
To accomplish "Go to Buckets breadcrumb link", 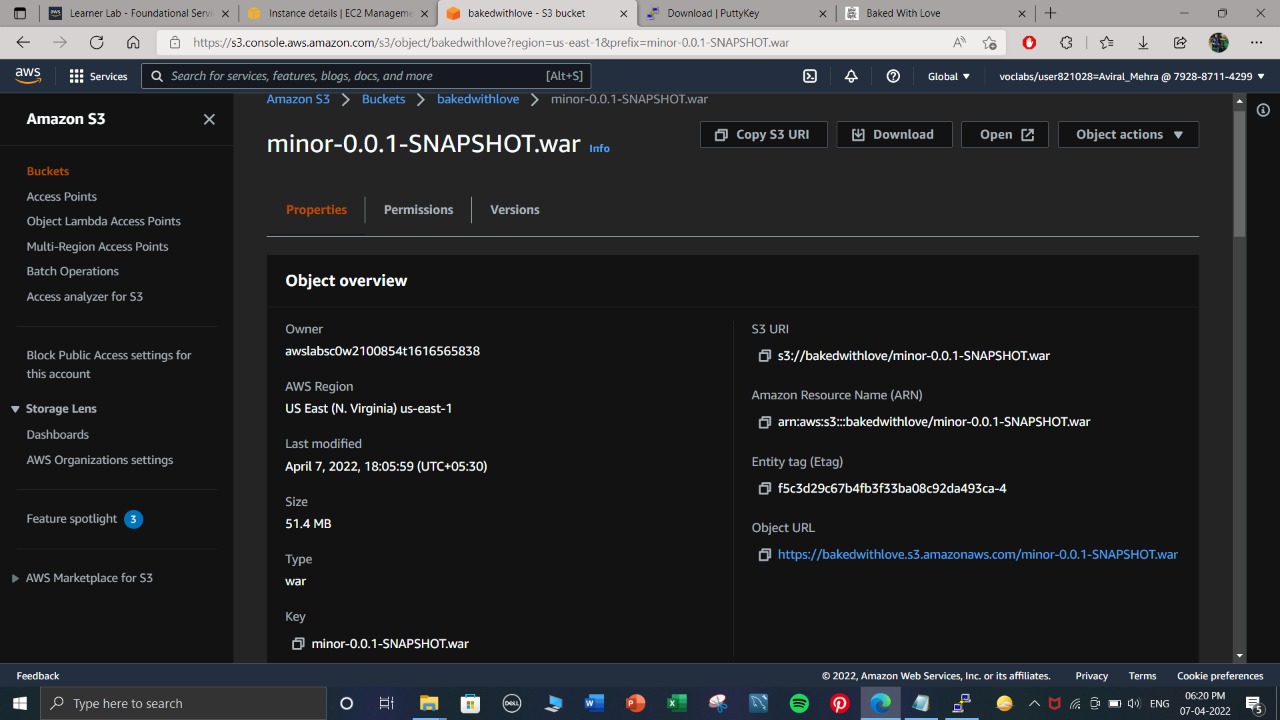I will 383,99.
